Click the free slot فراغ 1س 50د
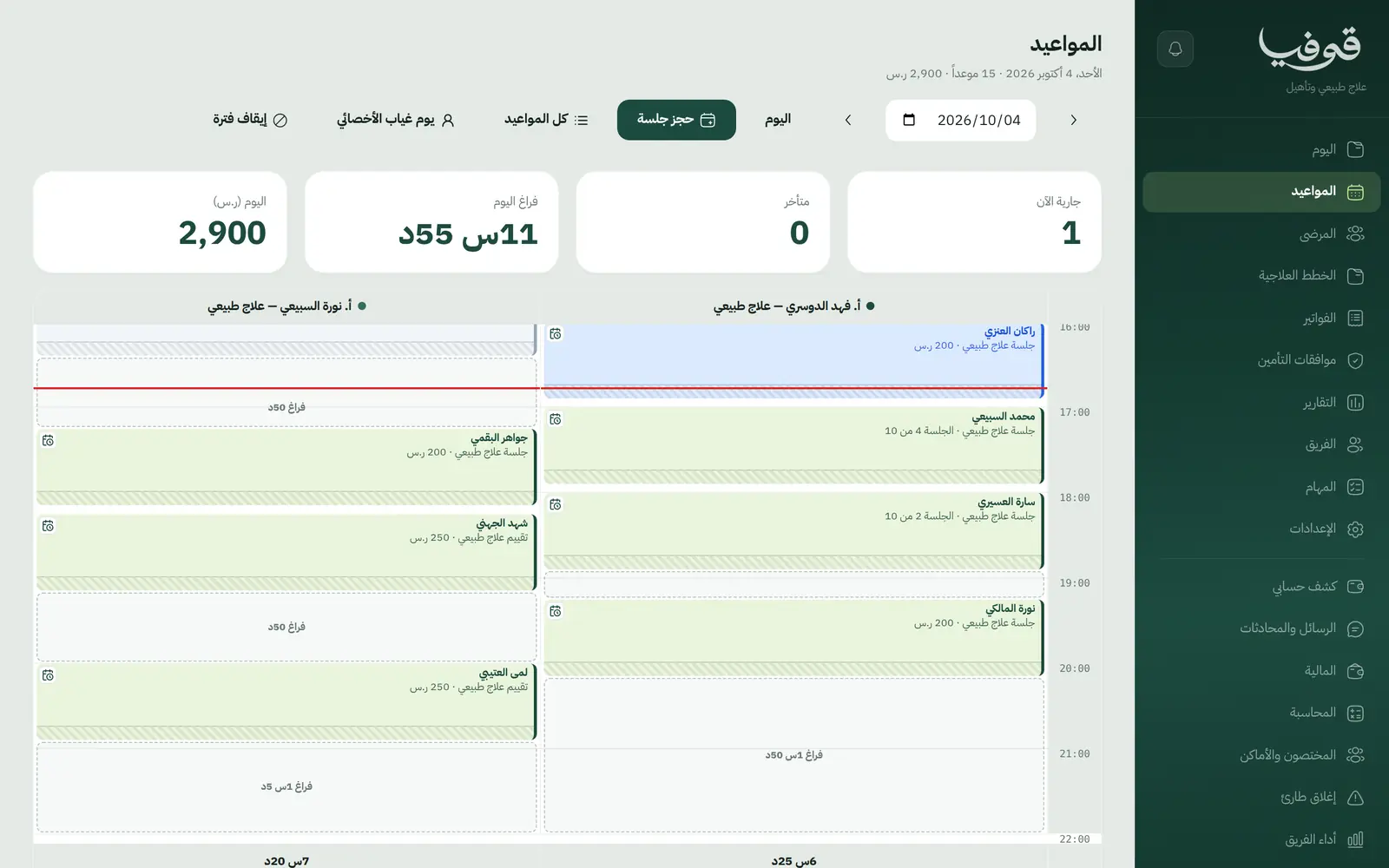1389x868 pixels. tap(793, 755)
